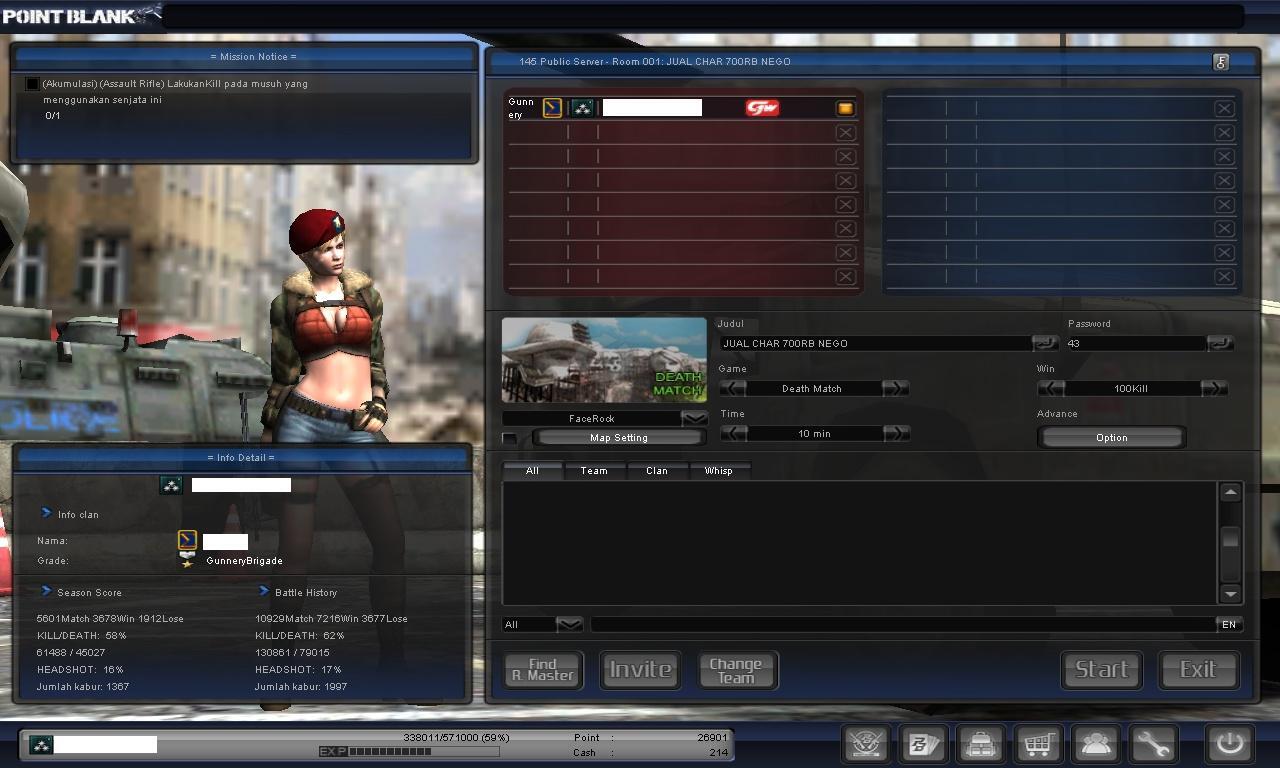Viewport: 1280px width, 768px height.
Task: Click the clan mark beside the EXP bar
Action: 41,744
